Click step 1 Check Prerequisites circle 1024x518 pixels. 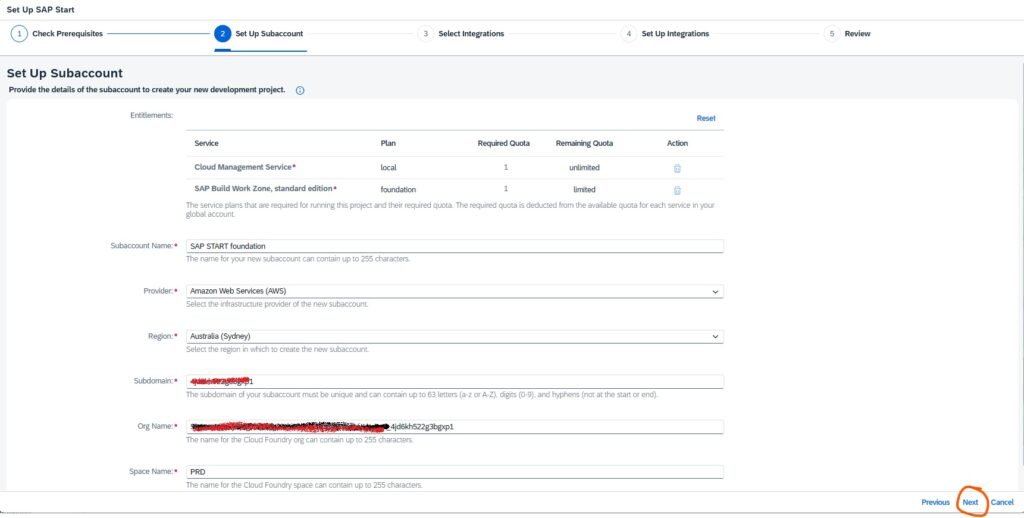click(x=18, y=33)
